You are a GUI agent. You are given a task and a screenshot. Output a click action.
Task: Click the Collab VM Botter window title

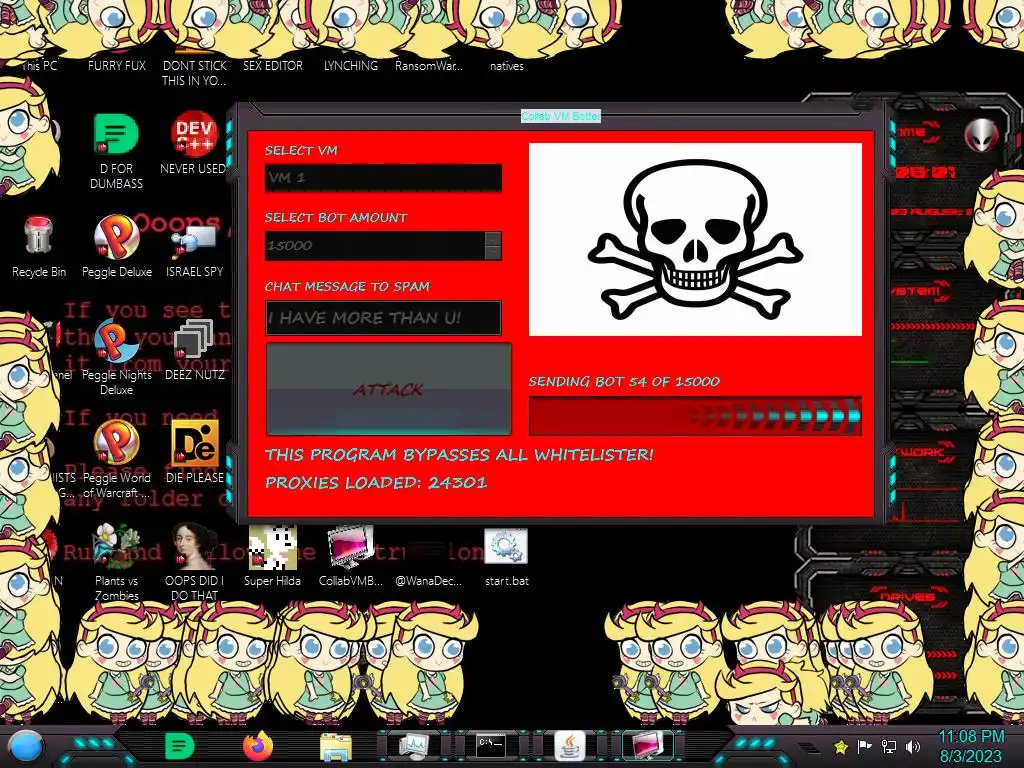(x=560, y=116)
